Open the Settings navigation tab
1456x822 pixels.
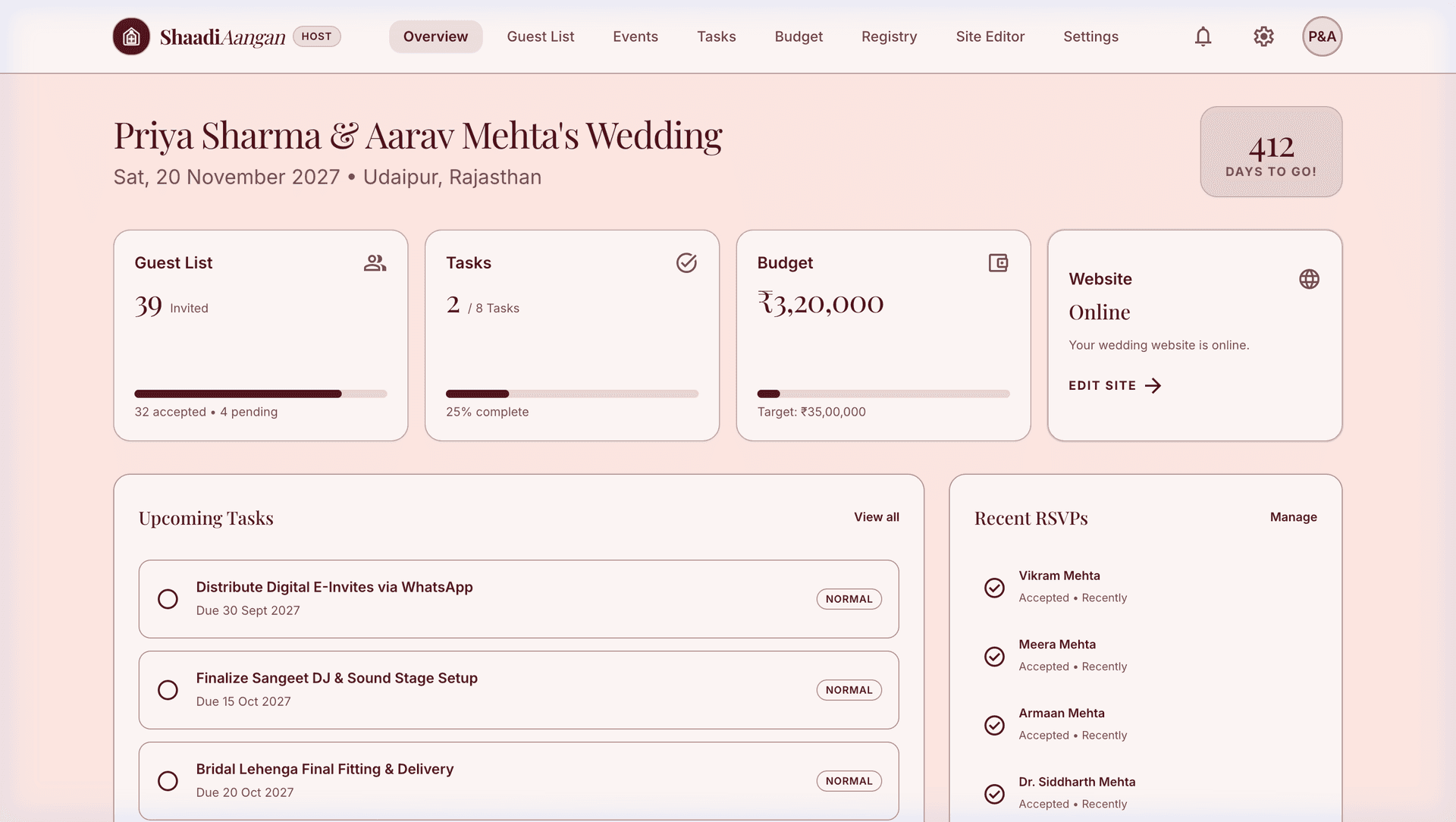(x=1090, y=36)
